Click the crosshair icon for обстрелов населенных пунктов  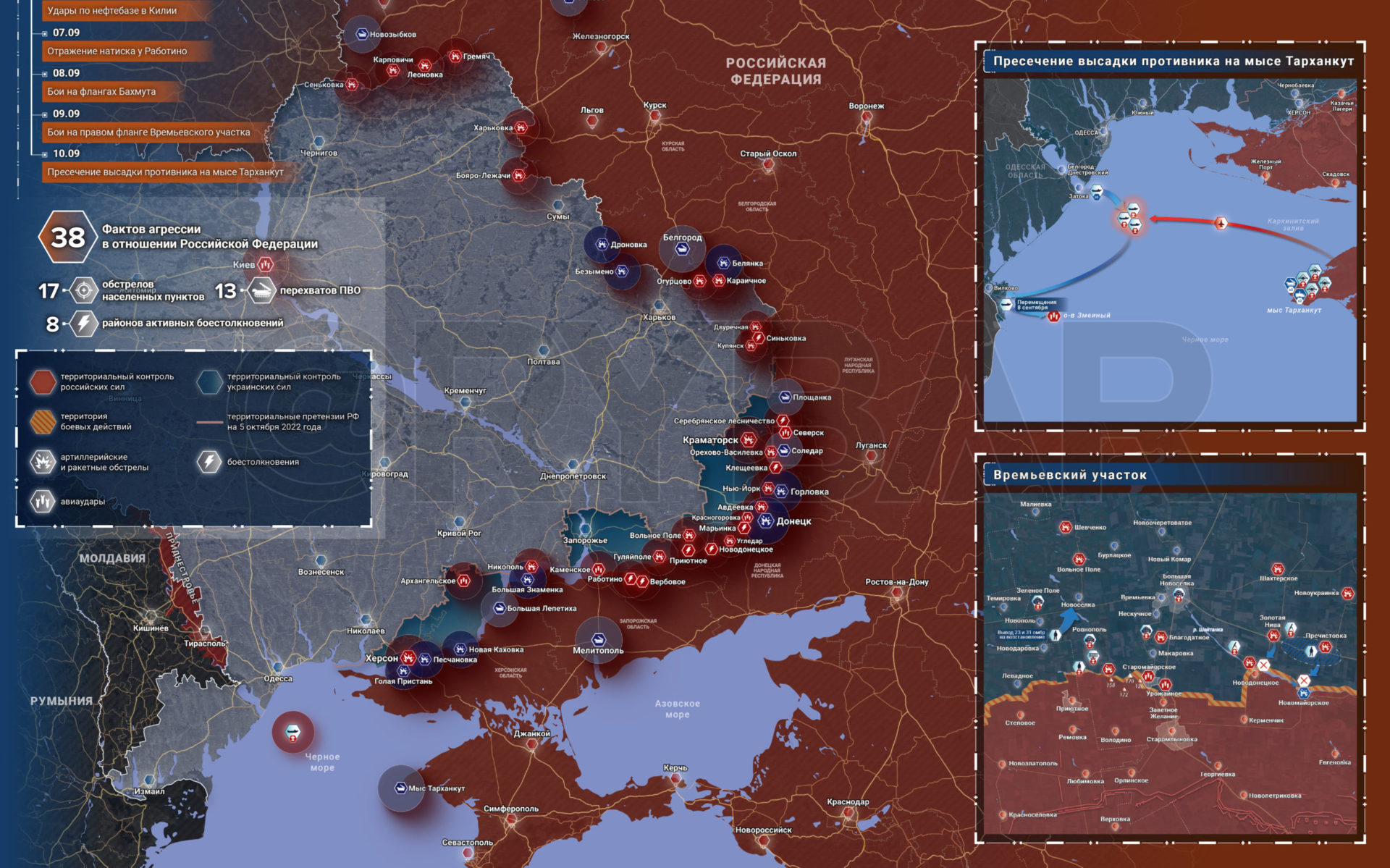83,290
